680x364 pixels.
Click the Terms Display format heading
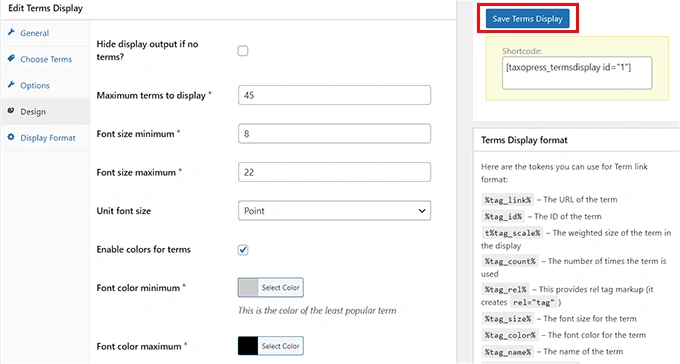click(524, 140)
